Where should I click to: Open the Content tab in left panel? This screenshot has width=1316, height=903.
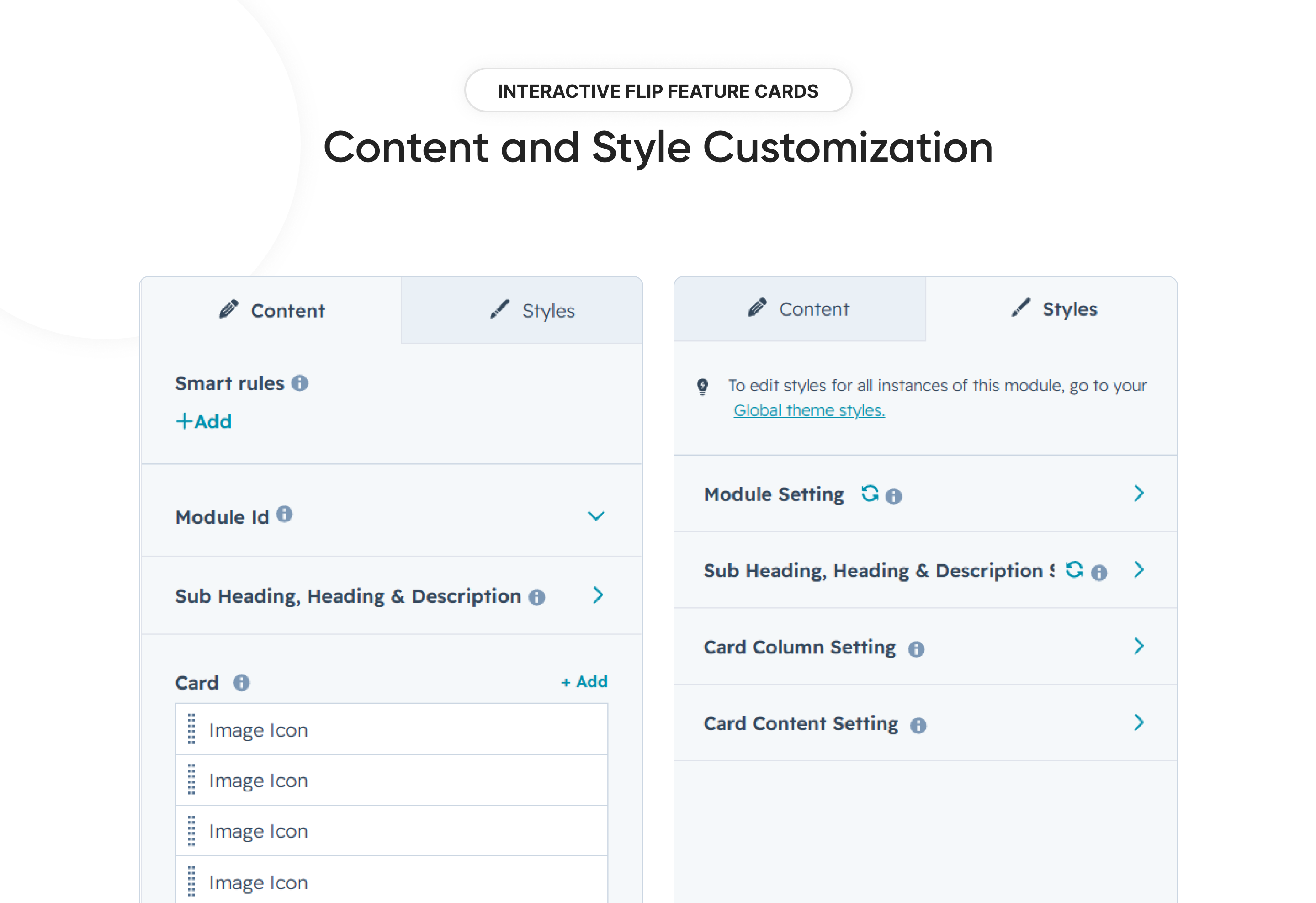pos(272,310)
